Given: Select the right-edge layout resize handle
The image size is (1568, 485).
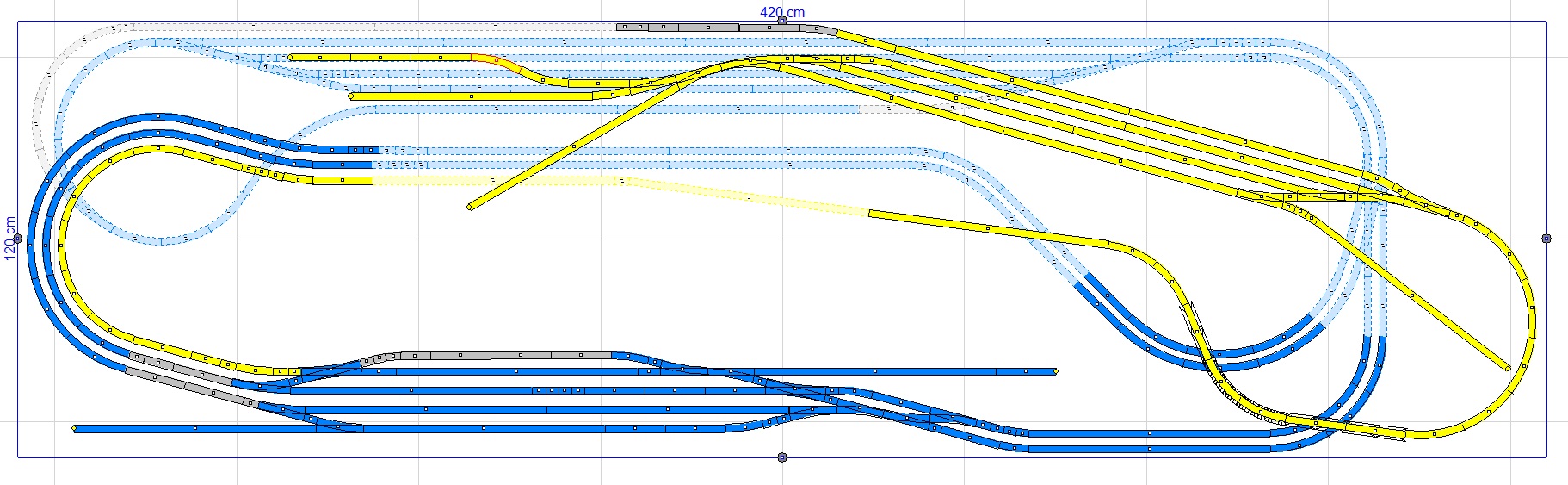Looking at the screenshot, I should [1546, 239].
